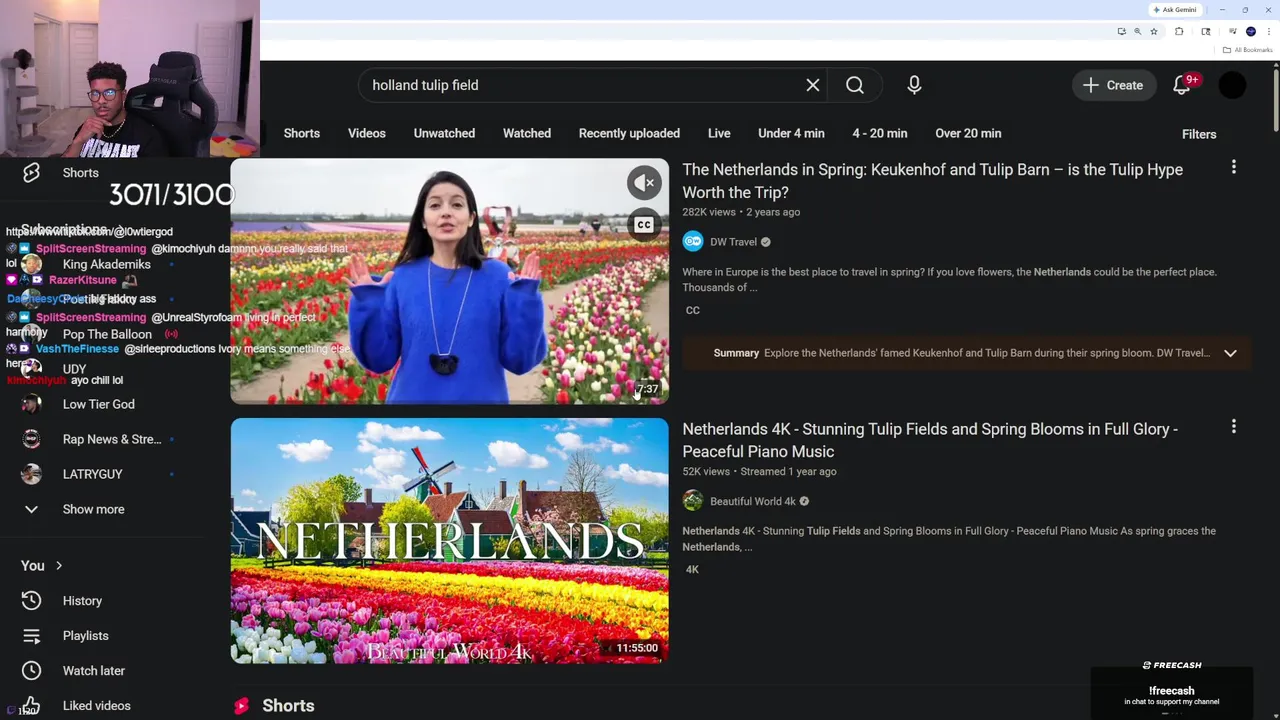Screen dimensions: 1280x720
Task: Click the Create button
Action: click(x=1114, y=85)
